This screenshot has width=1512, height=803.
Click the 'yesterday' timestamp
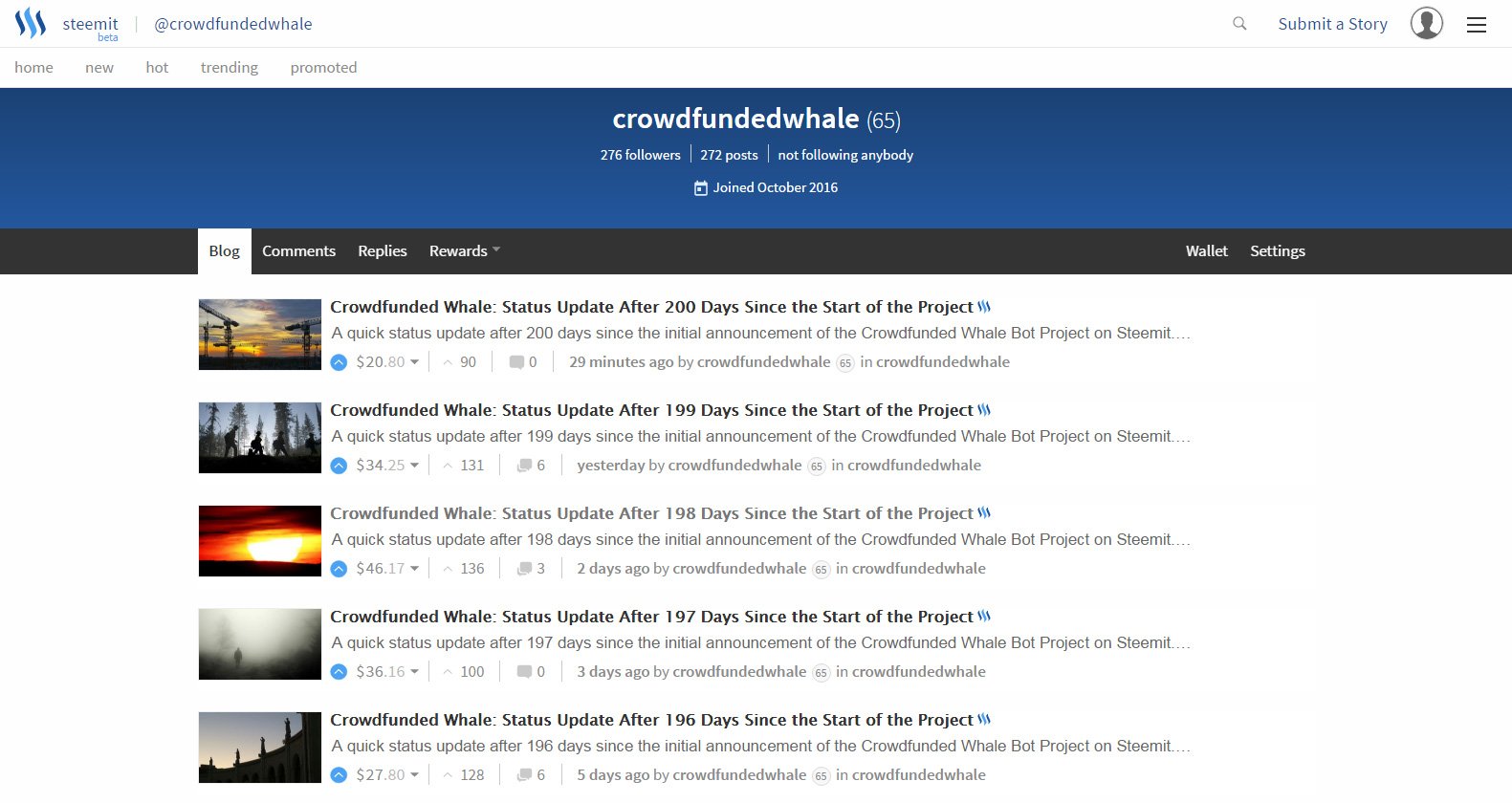coord(611,466)
